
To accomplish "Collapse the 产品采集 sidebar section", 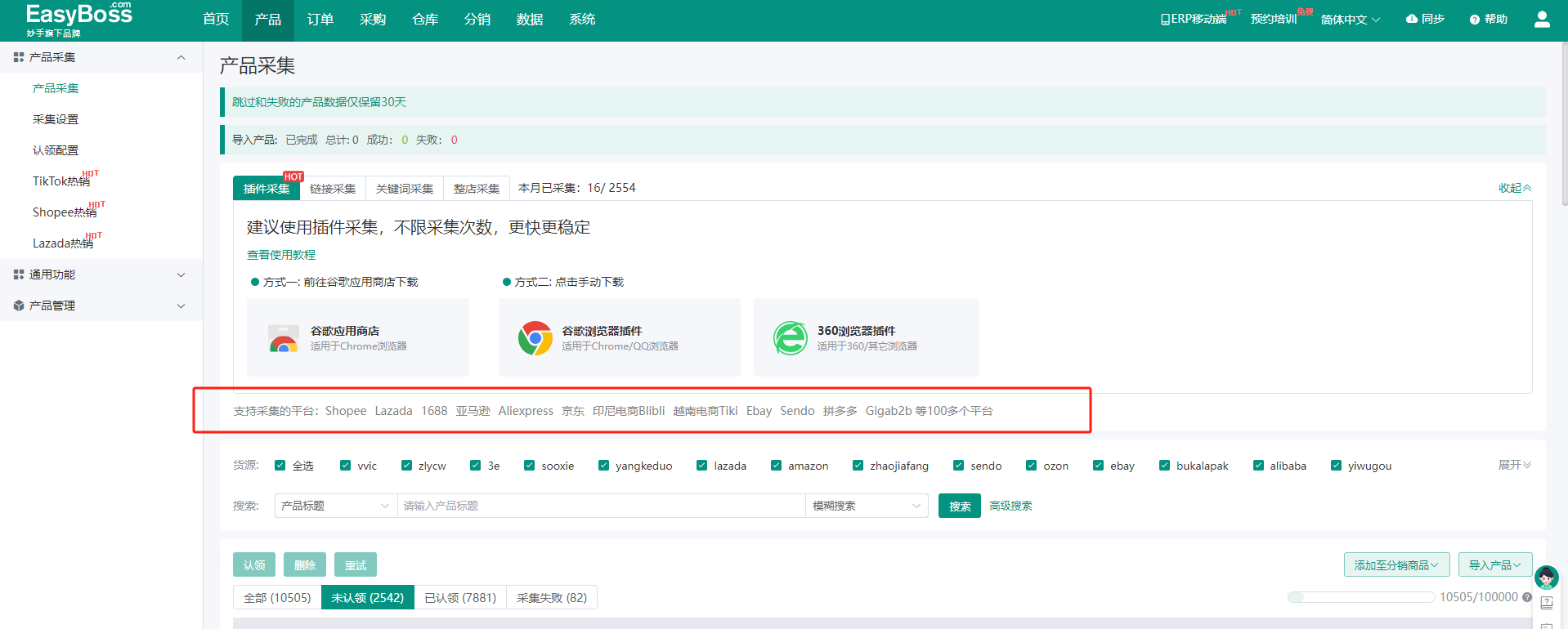I will [x=181, y=57].
